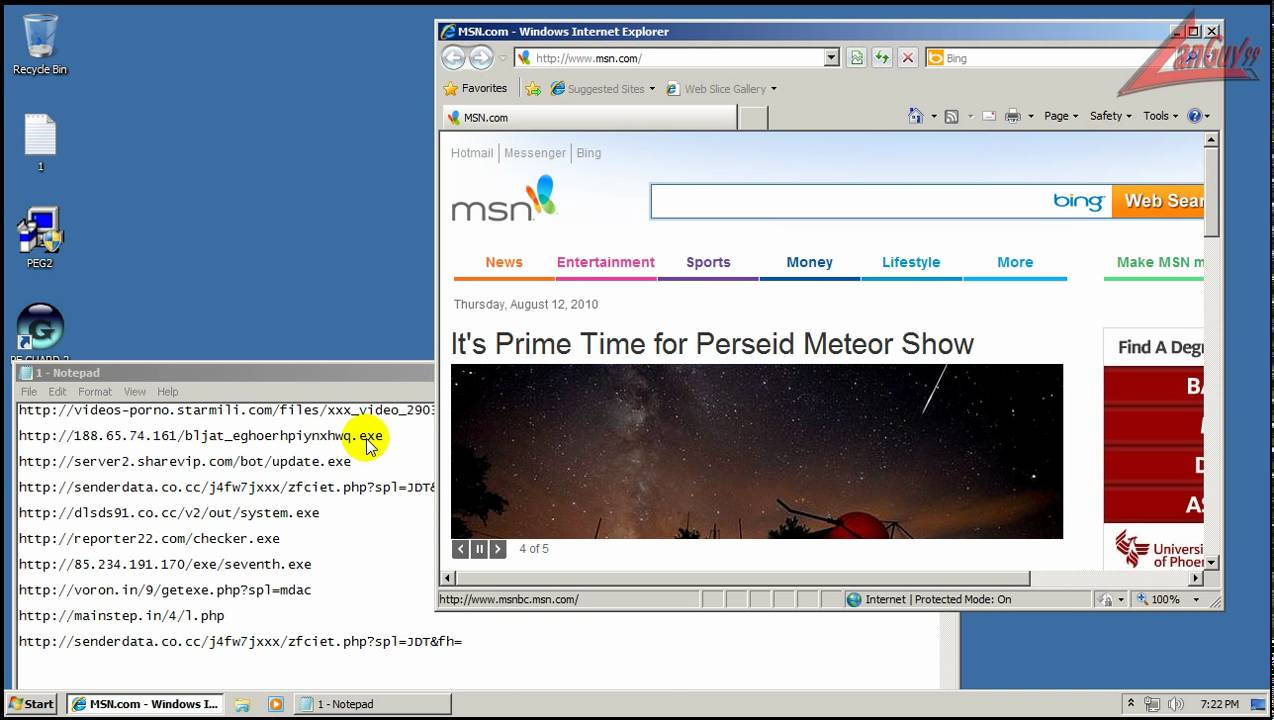Click the RSS feeds icon in command bar

coord(952,116)
